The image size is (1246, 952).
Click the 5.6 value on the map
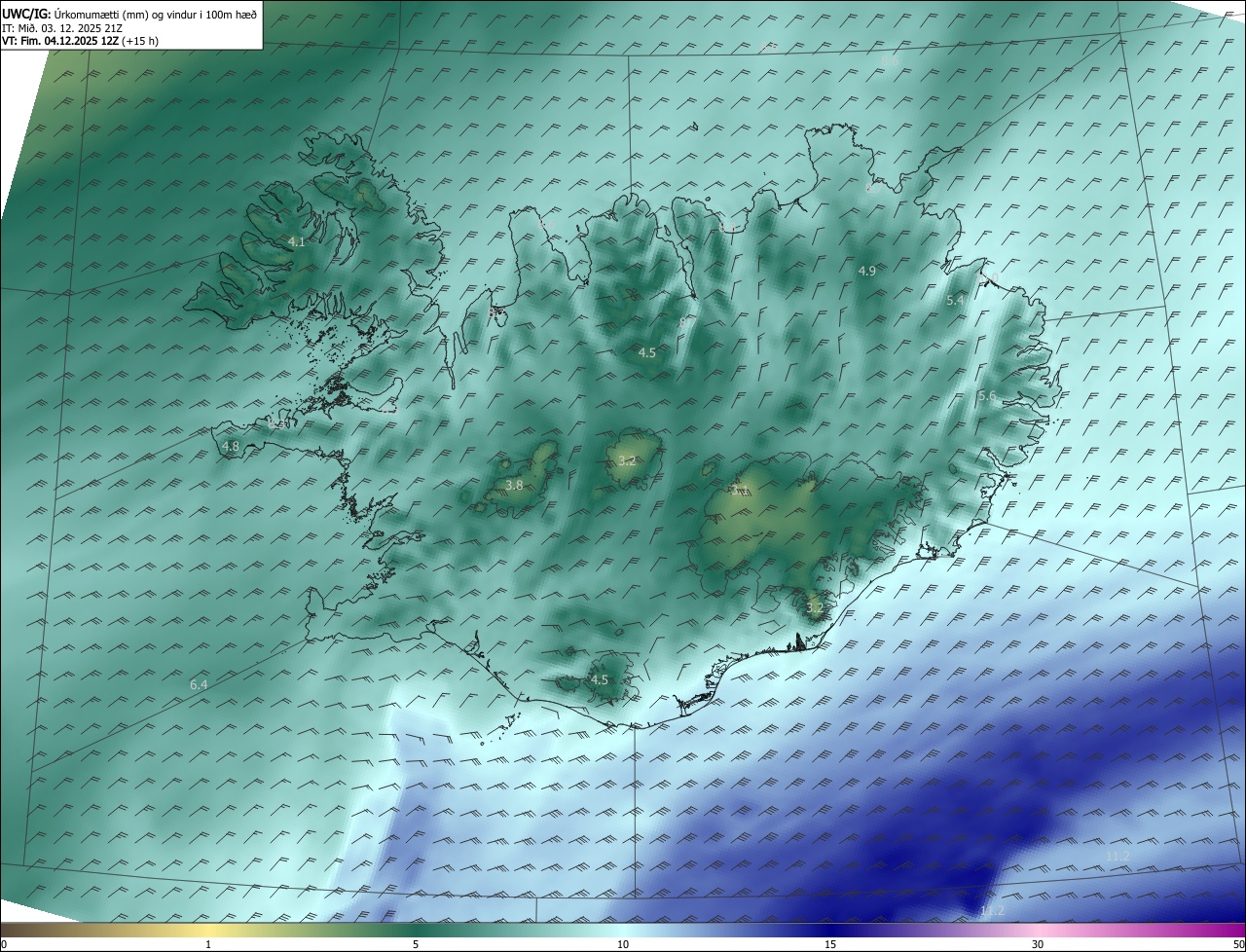(987, 395)
